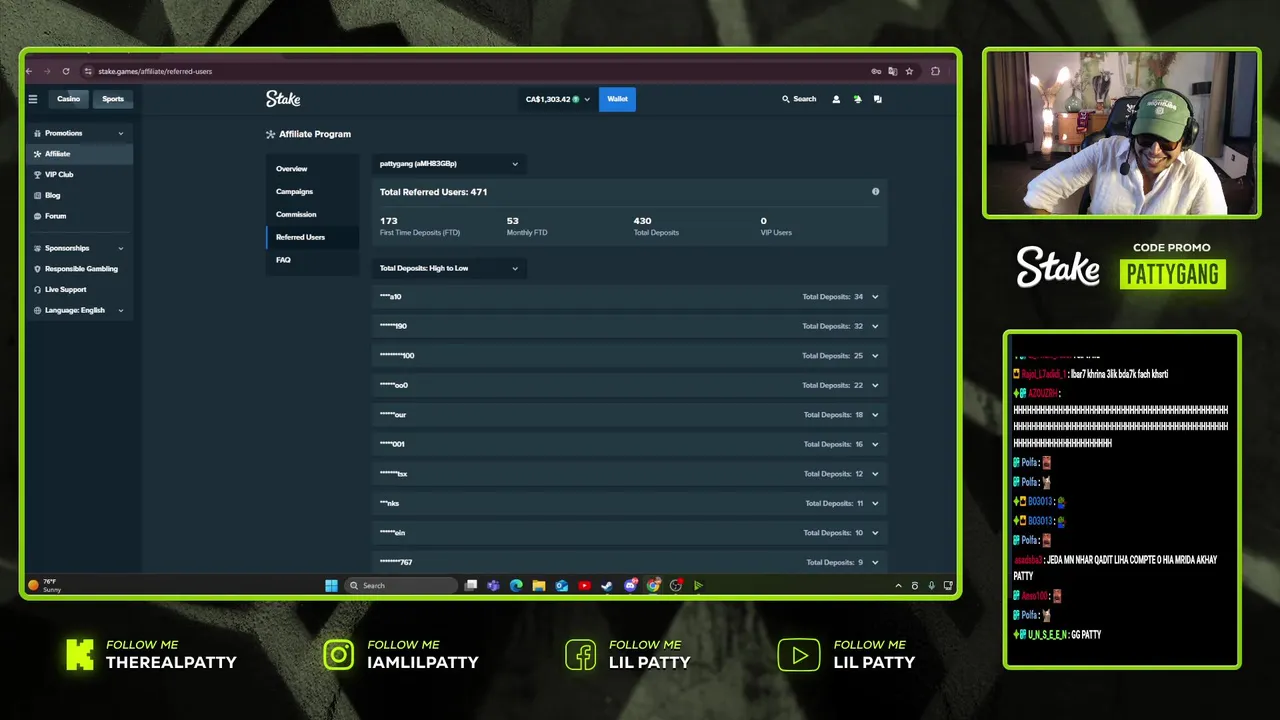Click the browser address bar URL

click(155, 71)
